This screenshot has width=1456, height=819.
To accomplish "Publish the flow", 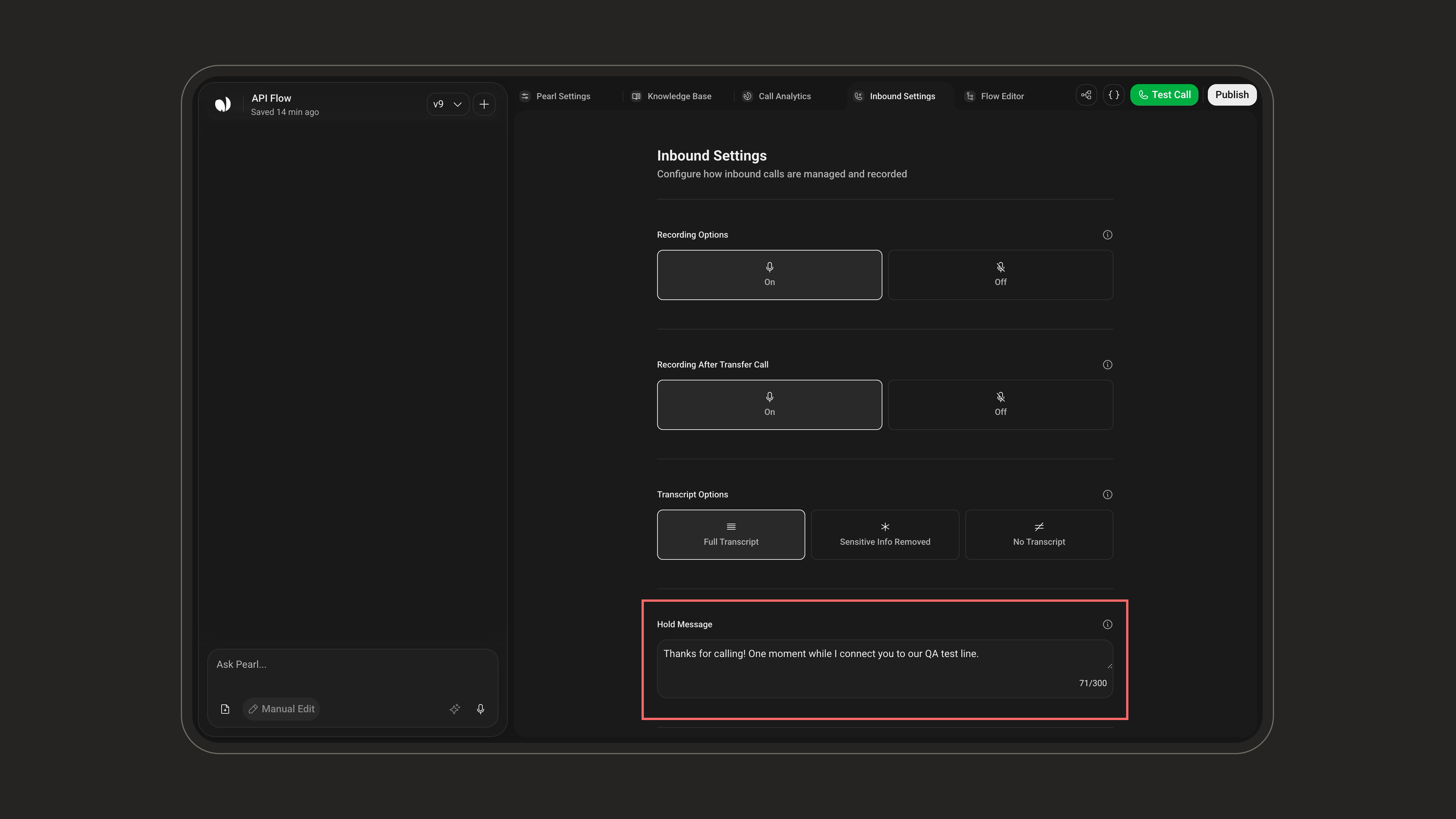I will point(1232,95).
